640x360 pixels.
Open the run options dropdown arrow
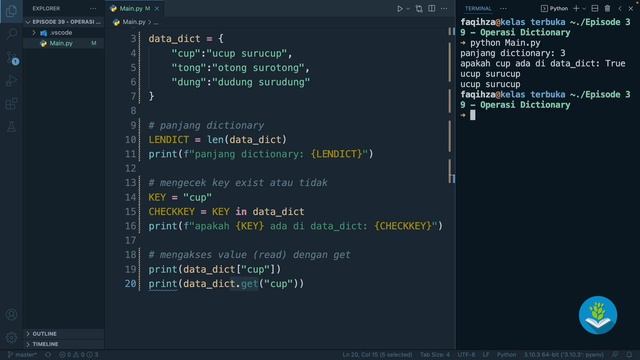click(407, 9)
